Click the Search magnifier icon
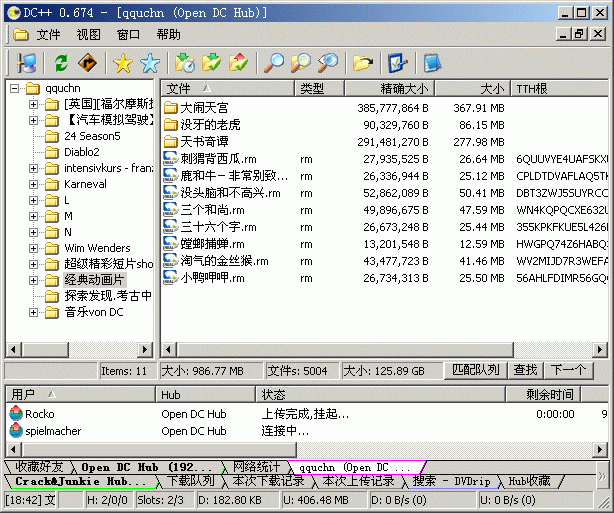The width and height of the screenshot is (614, 513). pos(274,63)
